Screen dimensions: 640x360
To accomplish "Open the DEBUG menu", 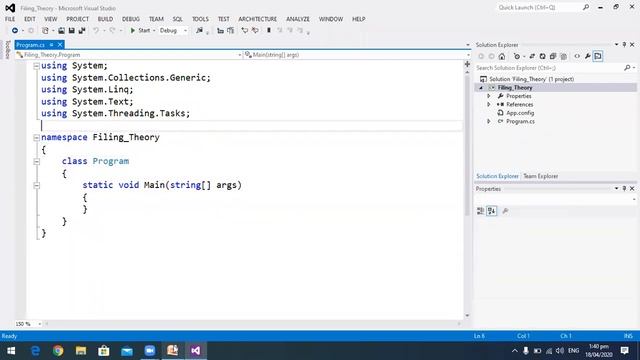I will pyautogui.click(x=131, y=19).
